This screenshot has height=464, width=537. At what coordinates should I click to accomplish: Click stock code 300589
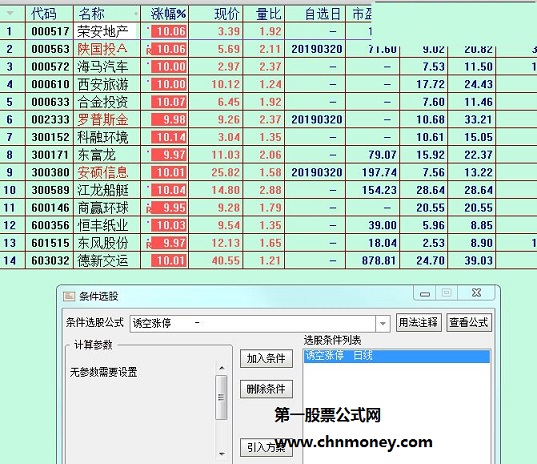50,190
